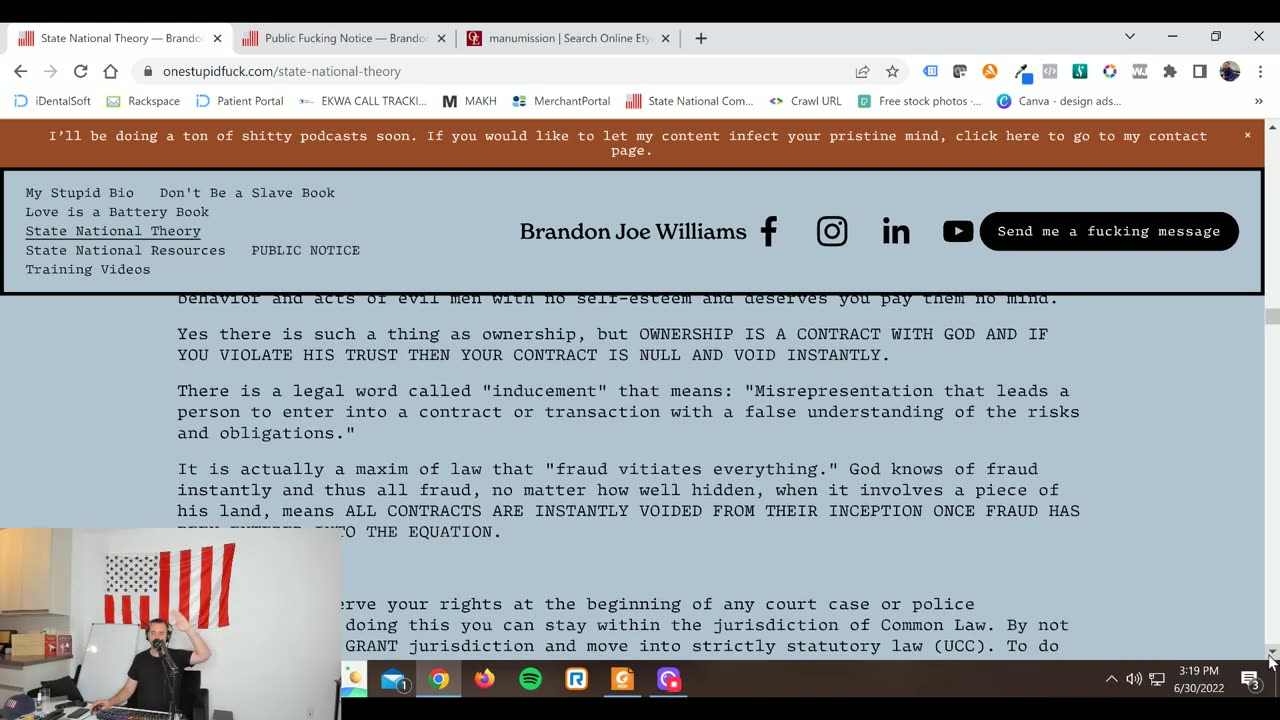Click the Send me a message button
Viewport: 1280px width, 720px height.
[1109, 231]
